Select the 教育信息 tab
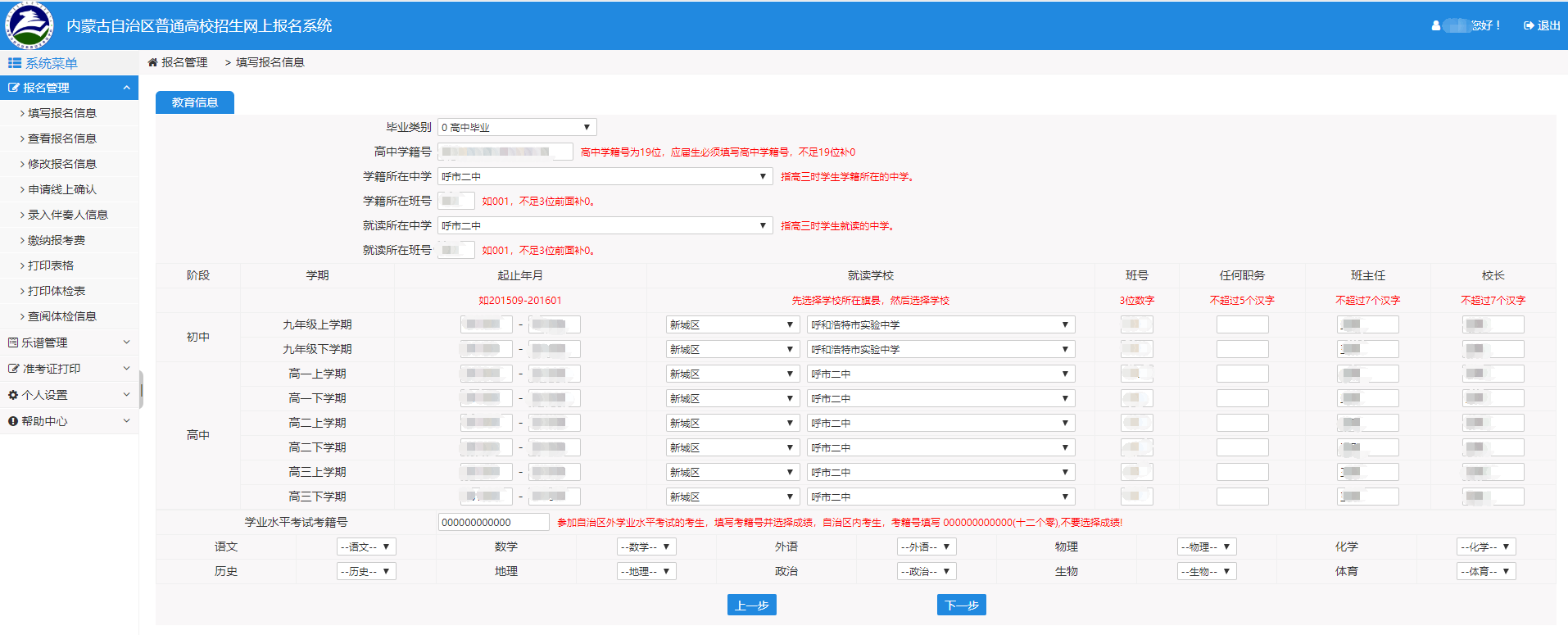 pos(195,102)
